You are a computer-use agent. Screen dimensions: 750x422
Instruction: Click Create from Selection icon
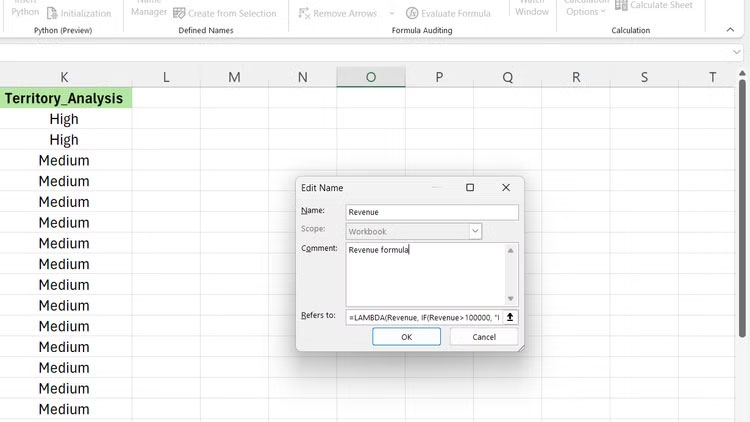tap(179, 13)
